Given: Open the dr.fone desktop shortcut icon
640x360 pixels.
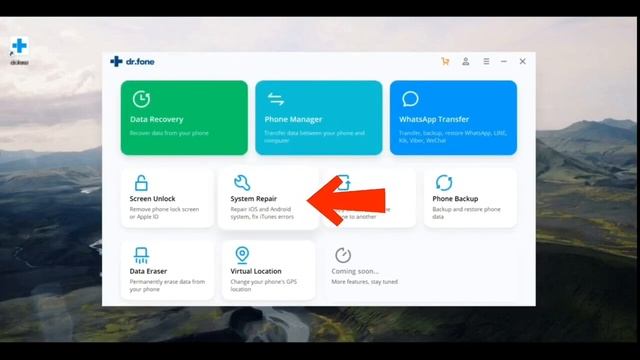Looking at the screenshot, I should 19,51.
